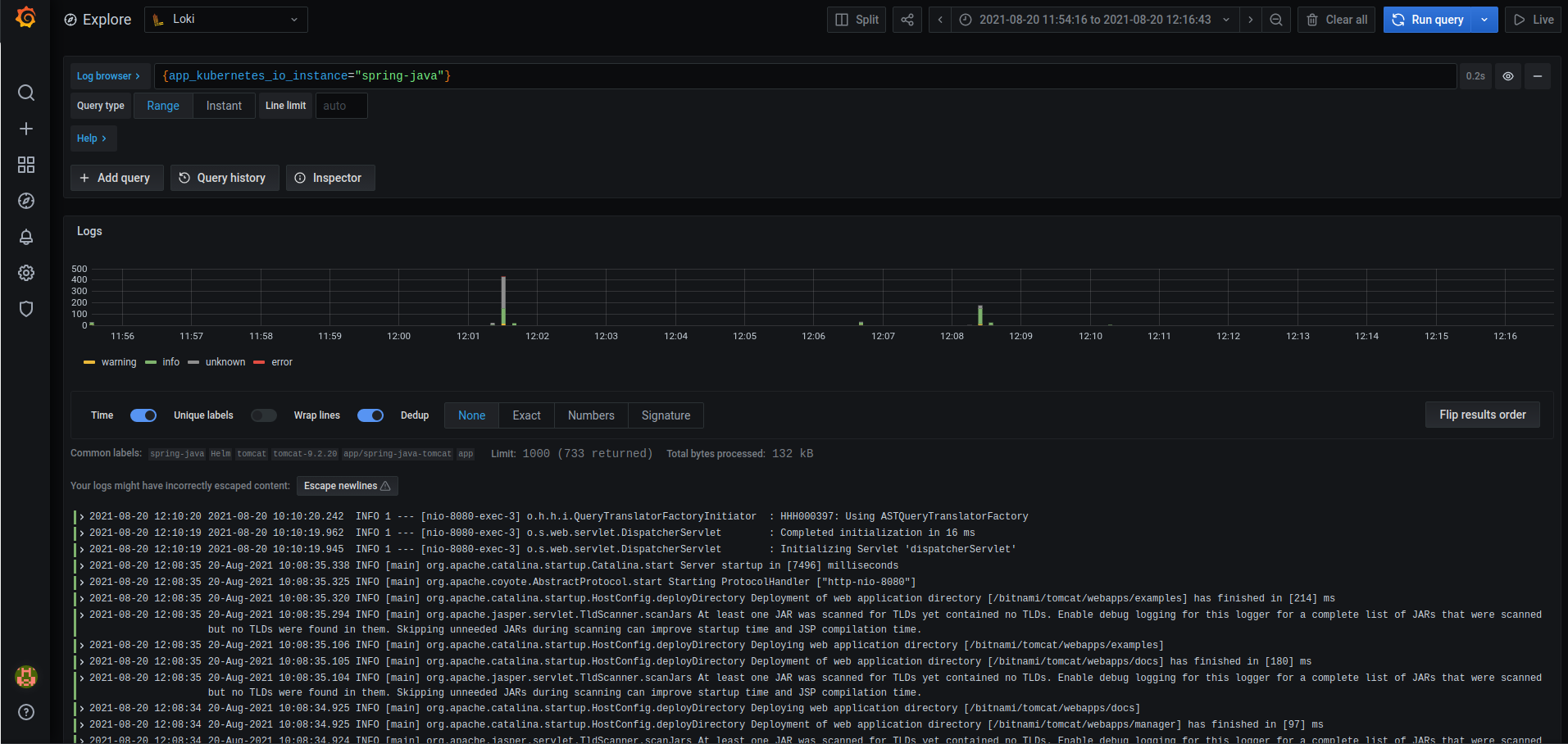Select Instant query type
This screenshot has width=1568, height=744.
click(x=224, y=106)
